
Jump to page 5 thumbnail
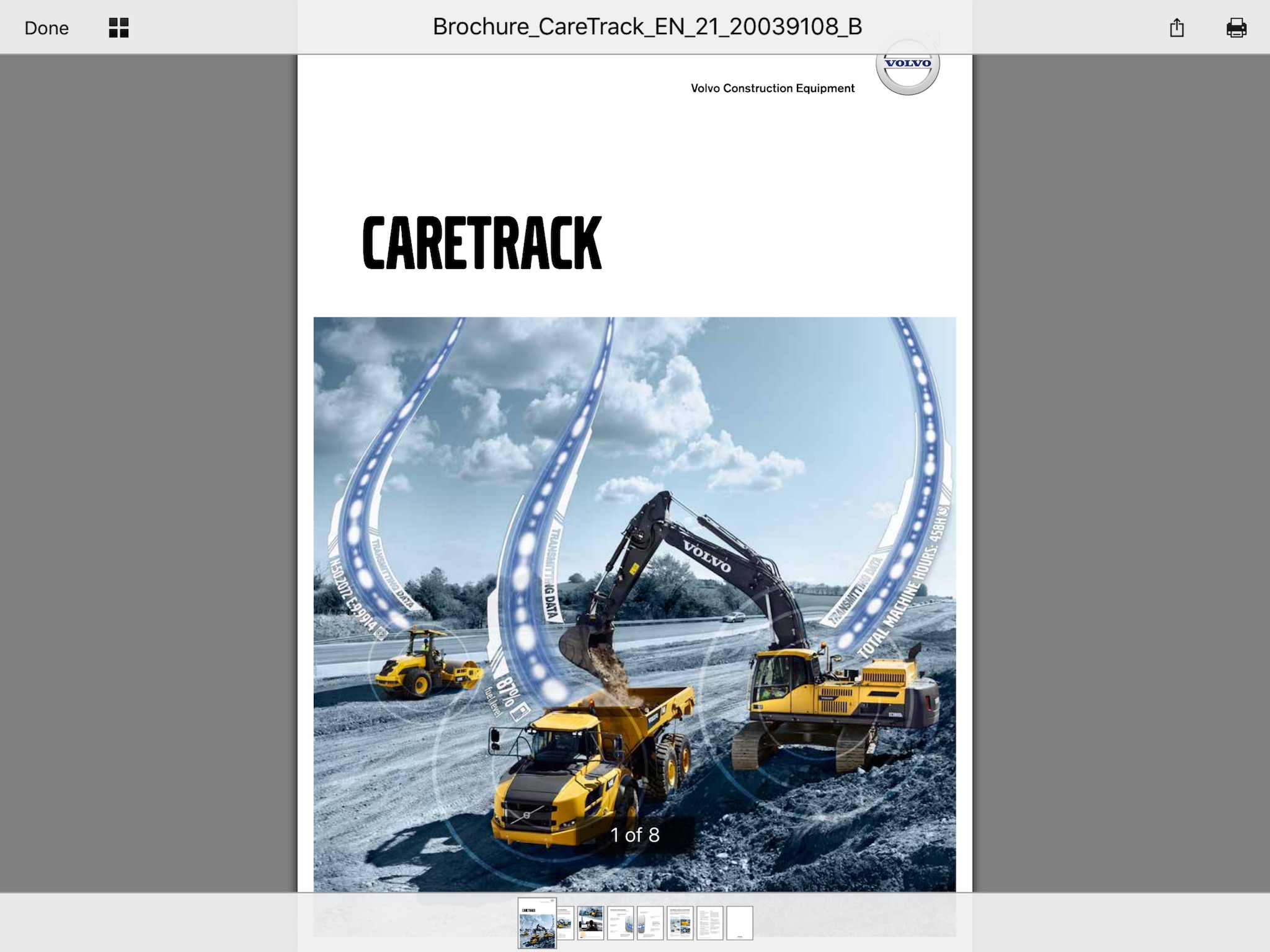point(650,923)
